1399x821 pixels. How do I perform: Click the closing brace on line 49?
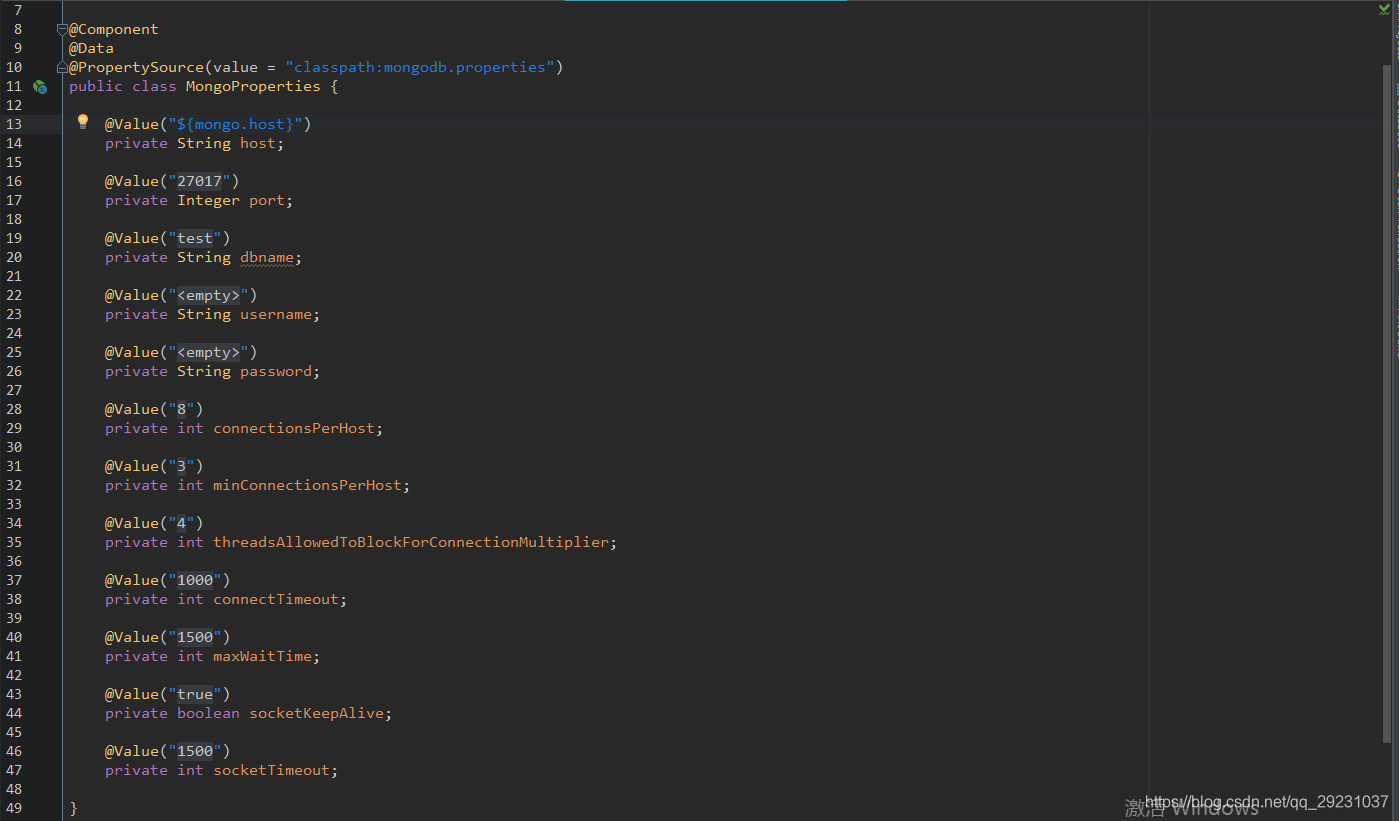pos(71,807)
